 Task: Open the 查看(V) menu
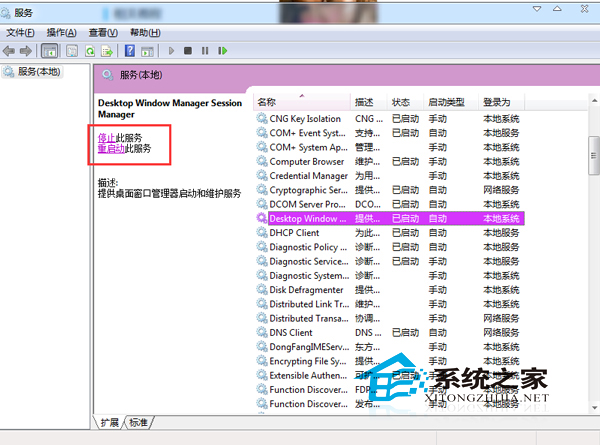click(x=103, y=33)
